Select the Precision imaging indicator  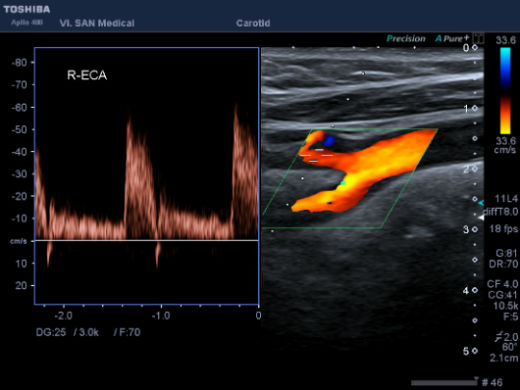(x=406, y=39)
